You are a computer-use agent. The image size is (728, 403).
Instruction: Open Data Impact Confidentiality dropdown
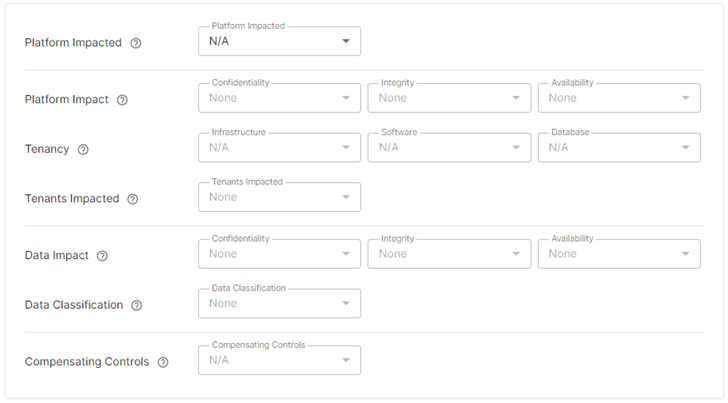[280, 254]
